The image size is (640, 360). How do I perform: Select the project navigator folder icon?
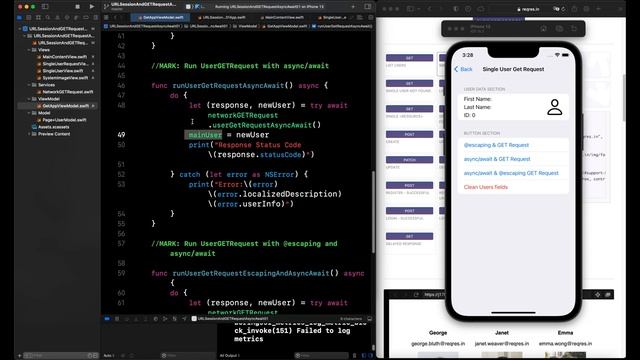tap(19, 18)
